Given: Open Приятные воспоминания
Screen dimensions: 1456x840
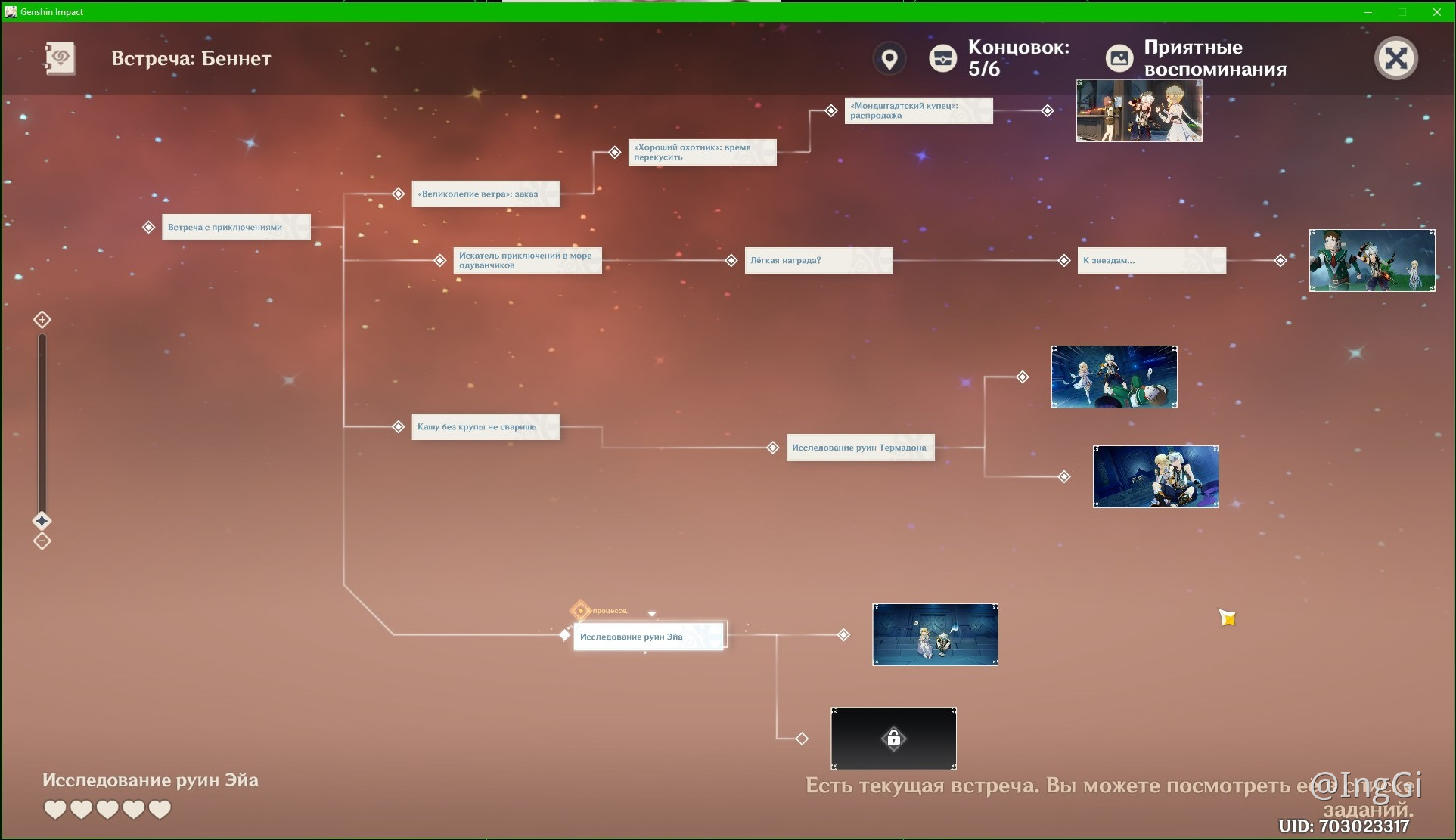Looking at the screenshot, I should coord(1215,58).
